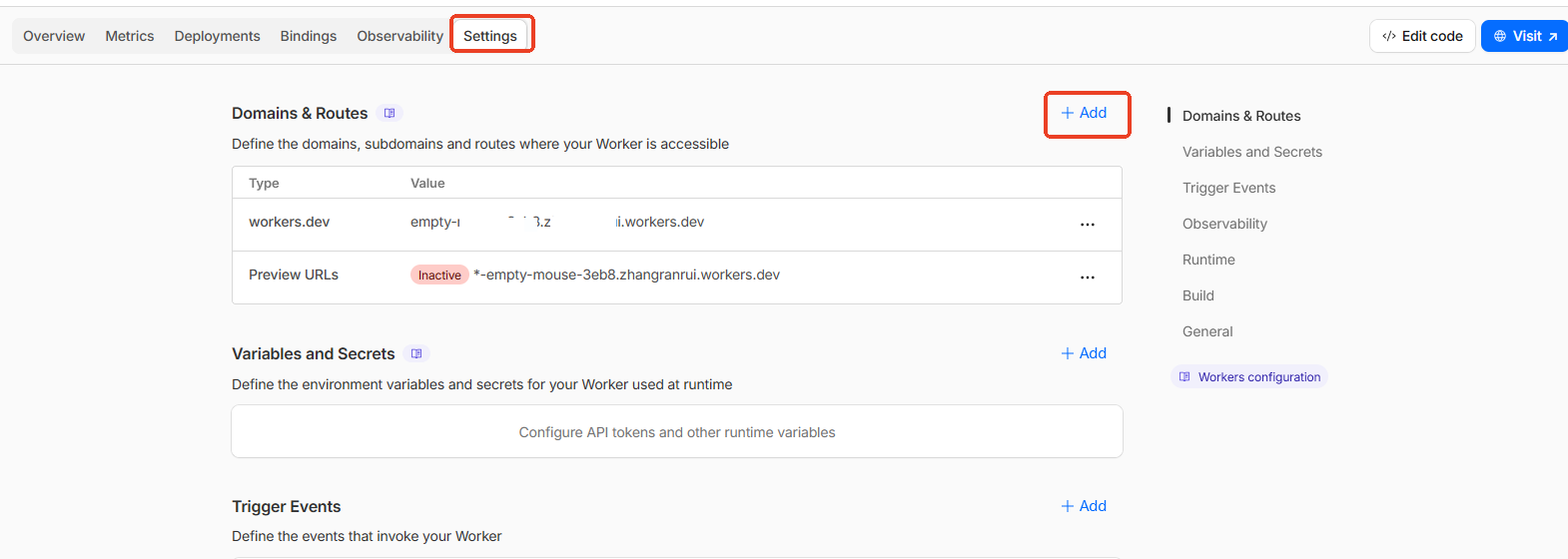
Task: Add a new trigger event
Action: pos(1084,506)
